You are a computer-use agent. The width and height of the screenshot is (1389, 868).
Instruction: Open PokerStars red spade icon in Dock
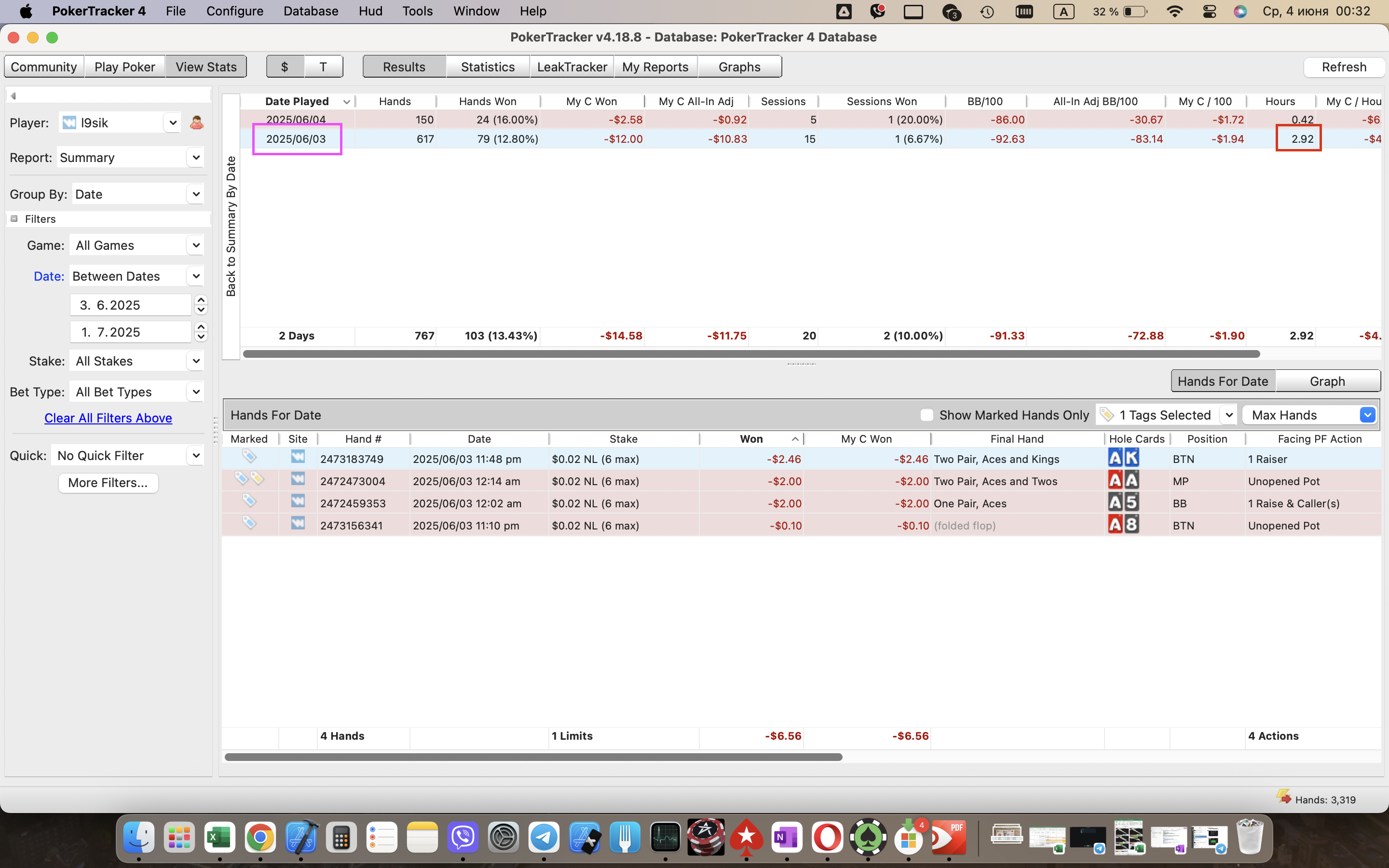[746, 838]
